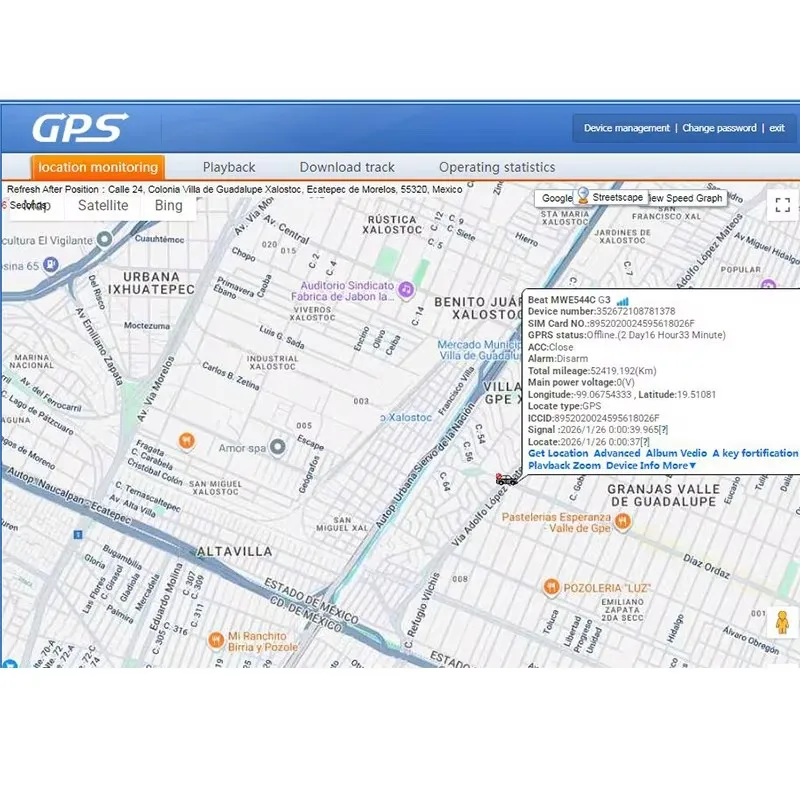Click the Pastelerias Esperanza restaurant marker
The height and width of the screenshot is (800, 800).
point(623,522)
